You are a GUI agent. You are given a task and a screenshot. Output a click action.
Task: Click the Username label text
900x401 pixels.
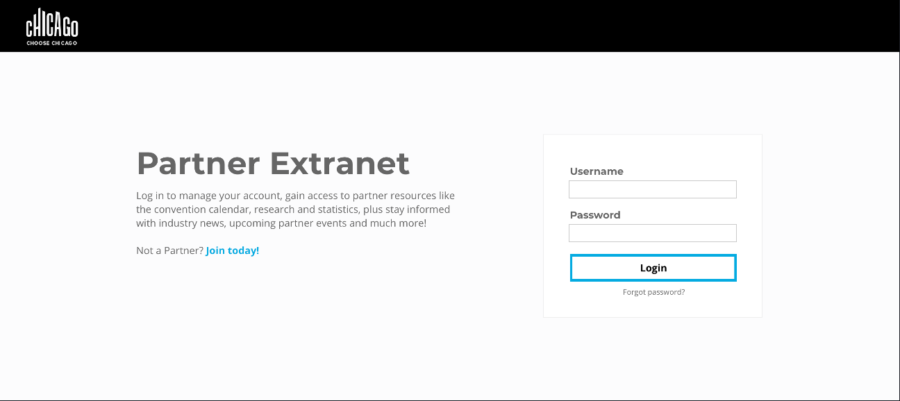tap(596, 172)
